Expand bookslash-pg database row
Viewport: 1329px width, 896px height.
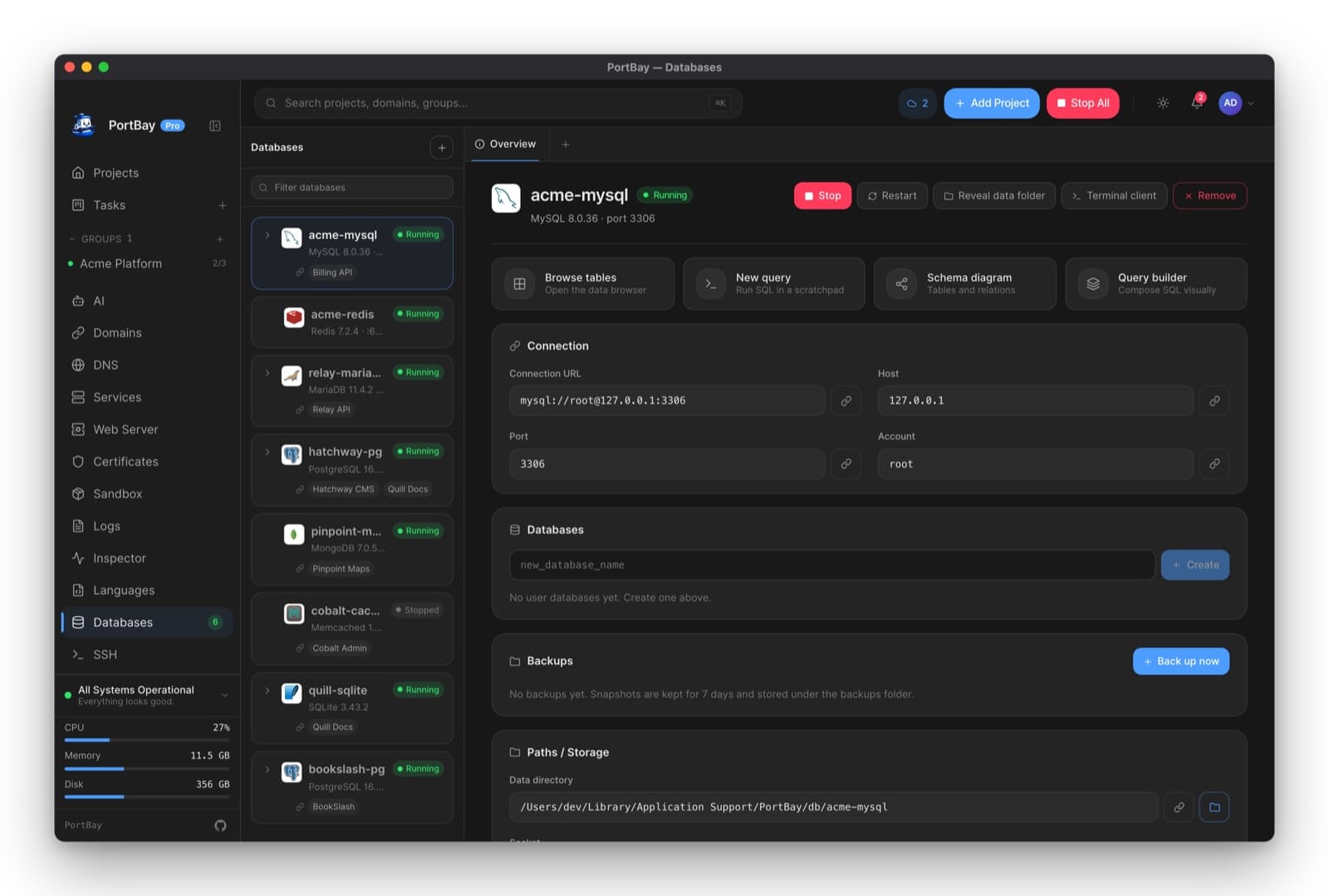coord(267,769)
